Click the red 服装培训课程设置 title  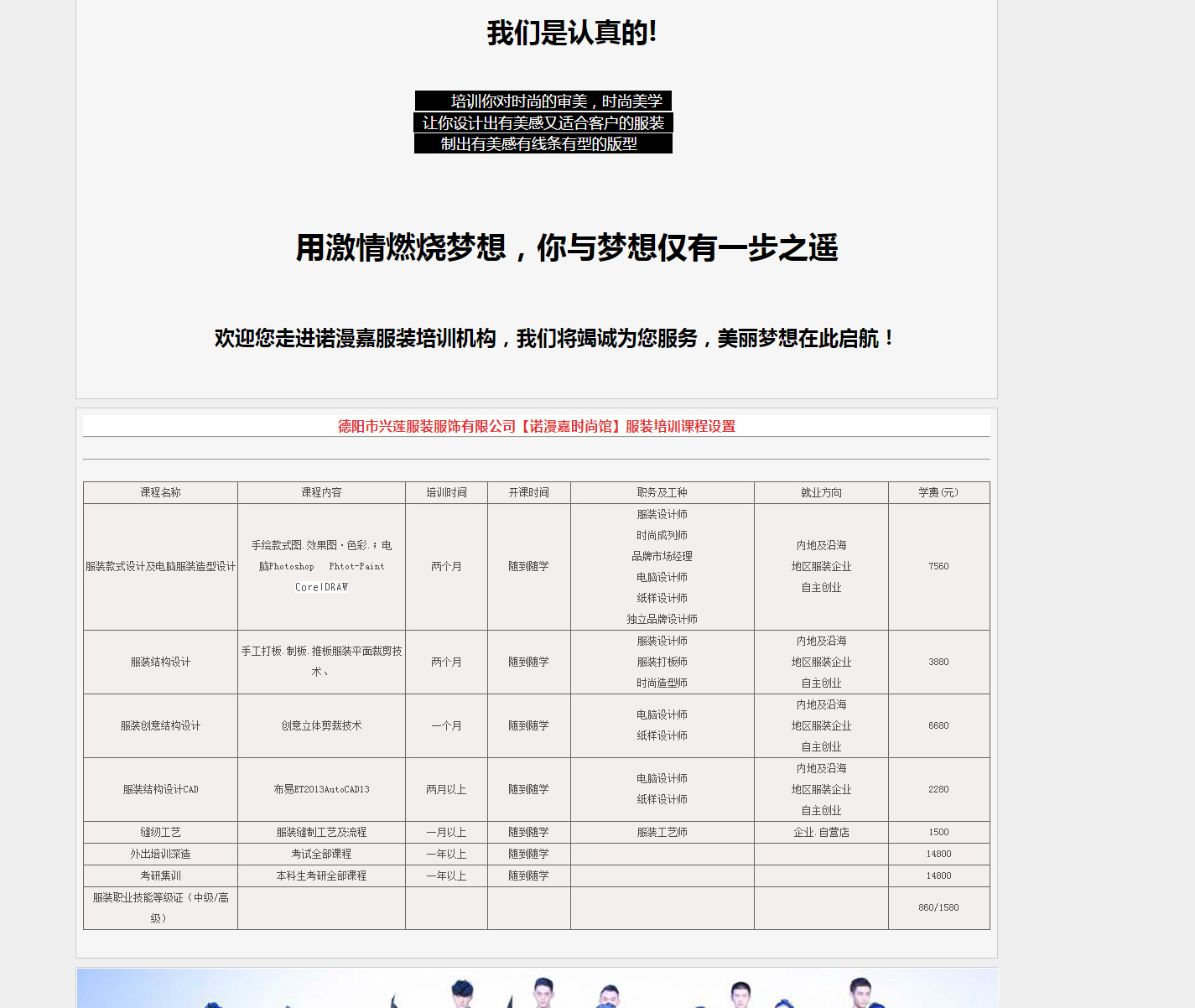point(536,426)
